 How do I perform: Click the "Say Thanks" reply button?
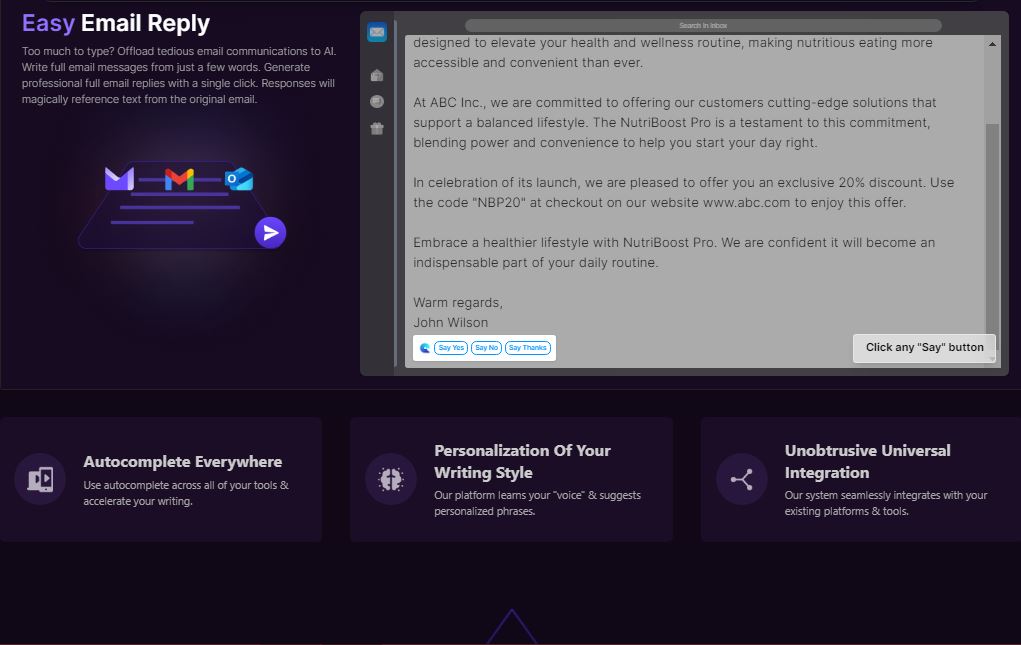[527, 348]
